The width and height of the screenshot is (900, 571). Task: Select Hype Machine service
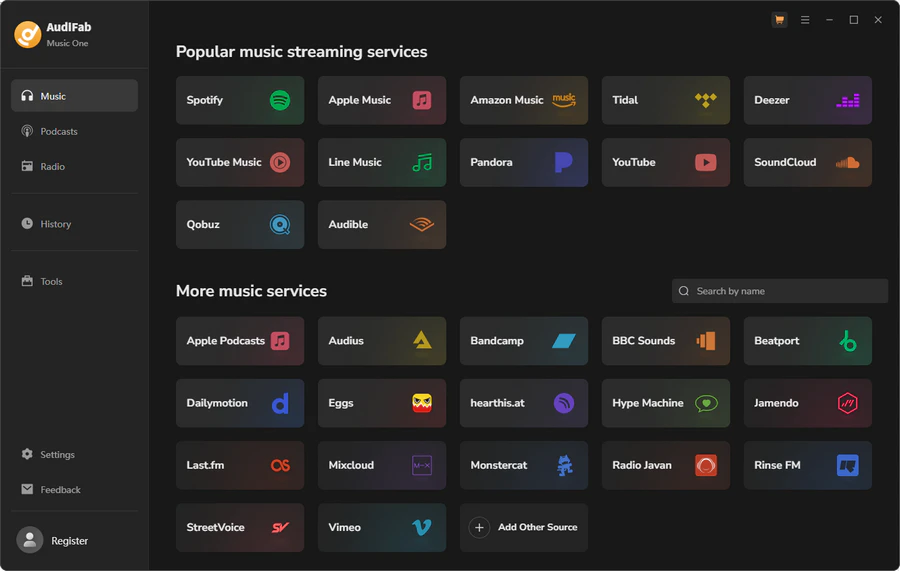pyautogui.click(x=666, y=403)
